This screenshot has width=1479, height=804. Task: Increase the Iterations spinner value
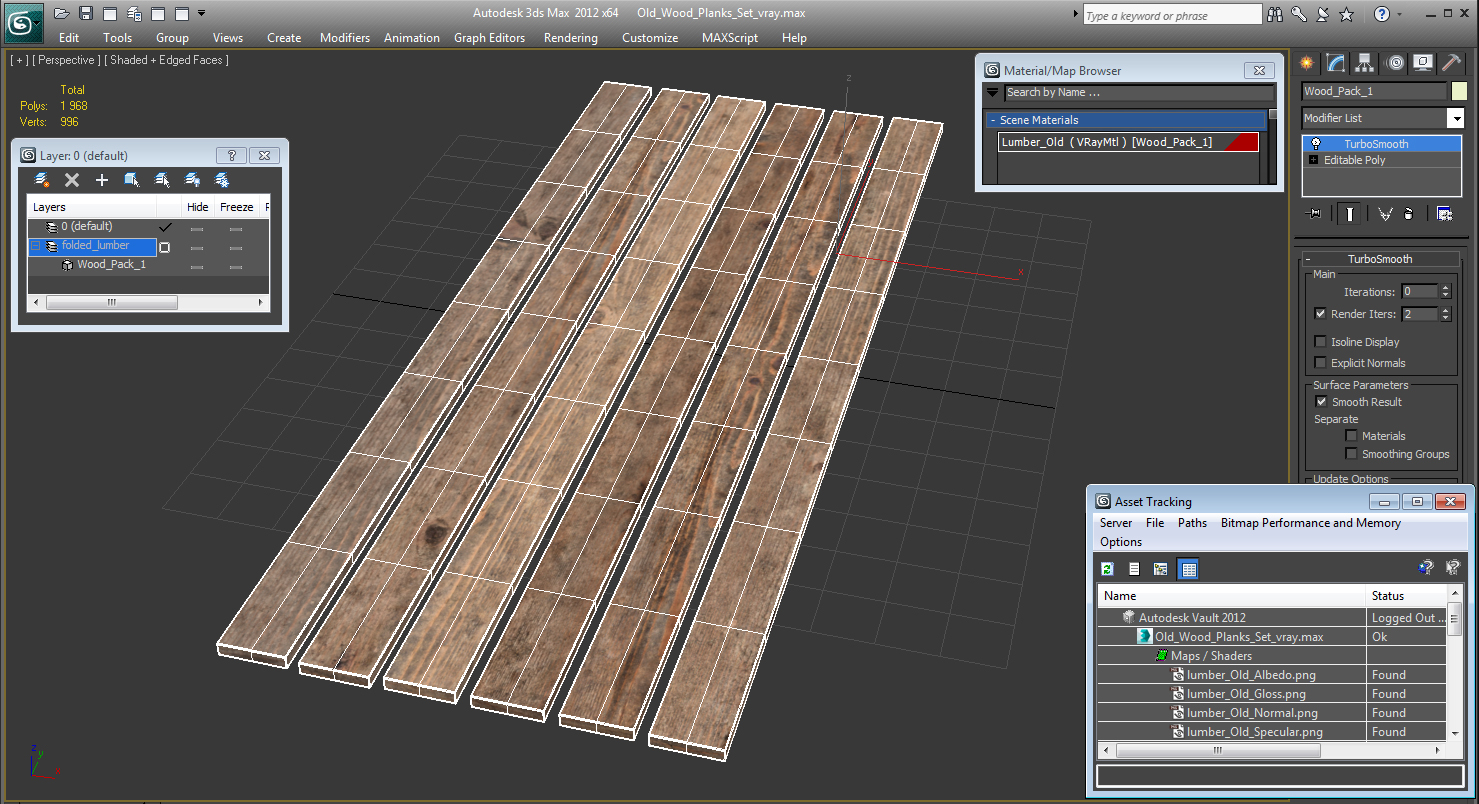coord(1445,289)
